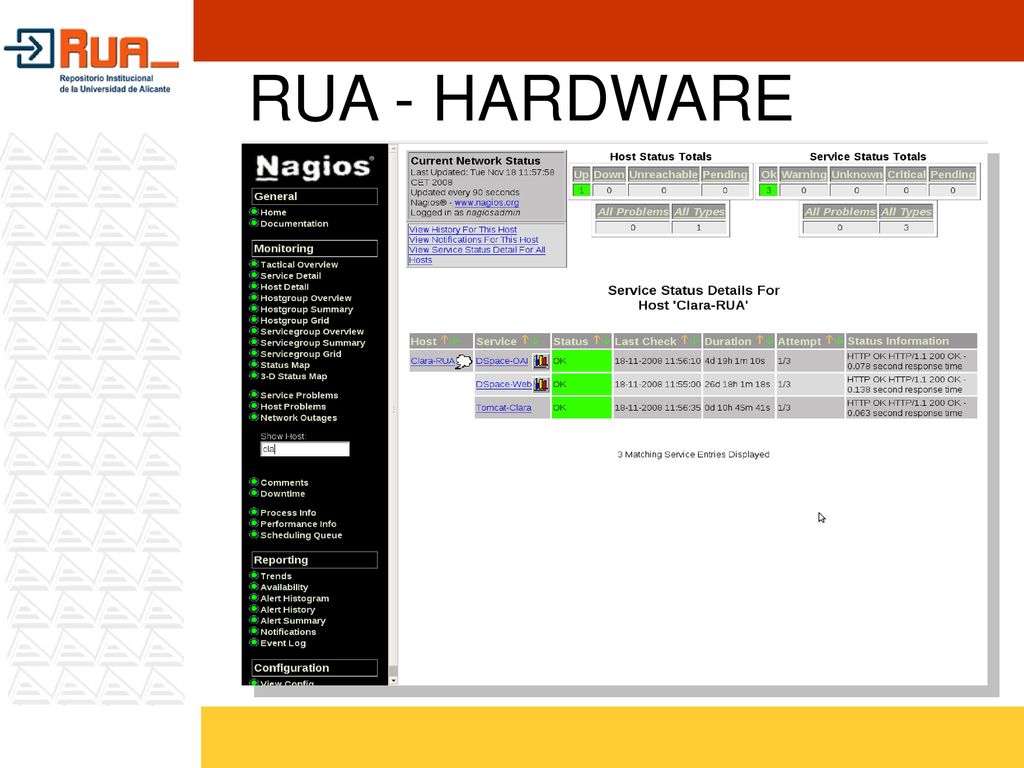Open the graph icon beside DSpace-OAI
The height and width of the screenshot is (768, 1024).
tap(541, 361)
